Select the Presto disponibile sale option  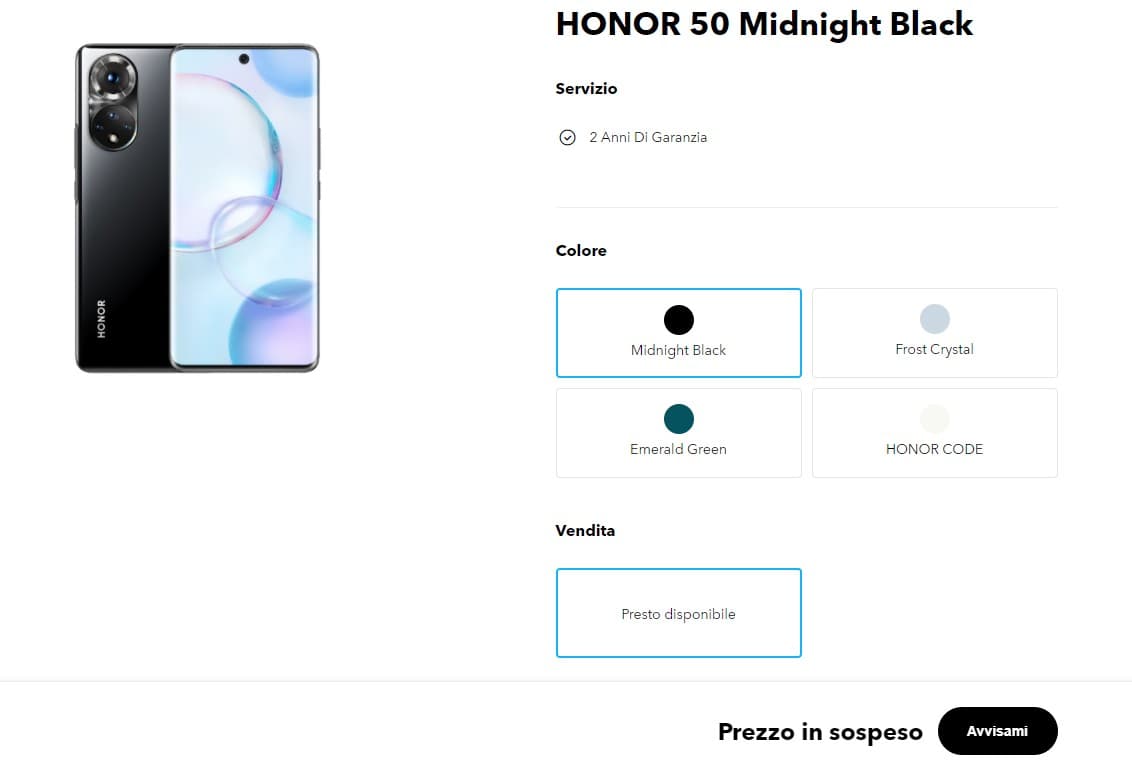(x=678, y=613)
